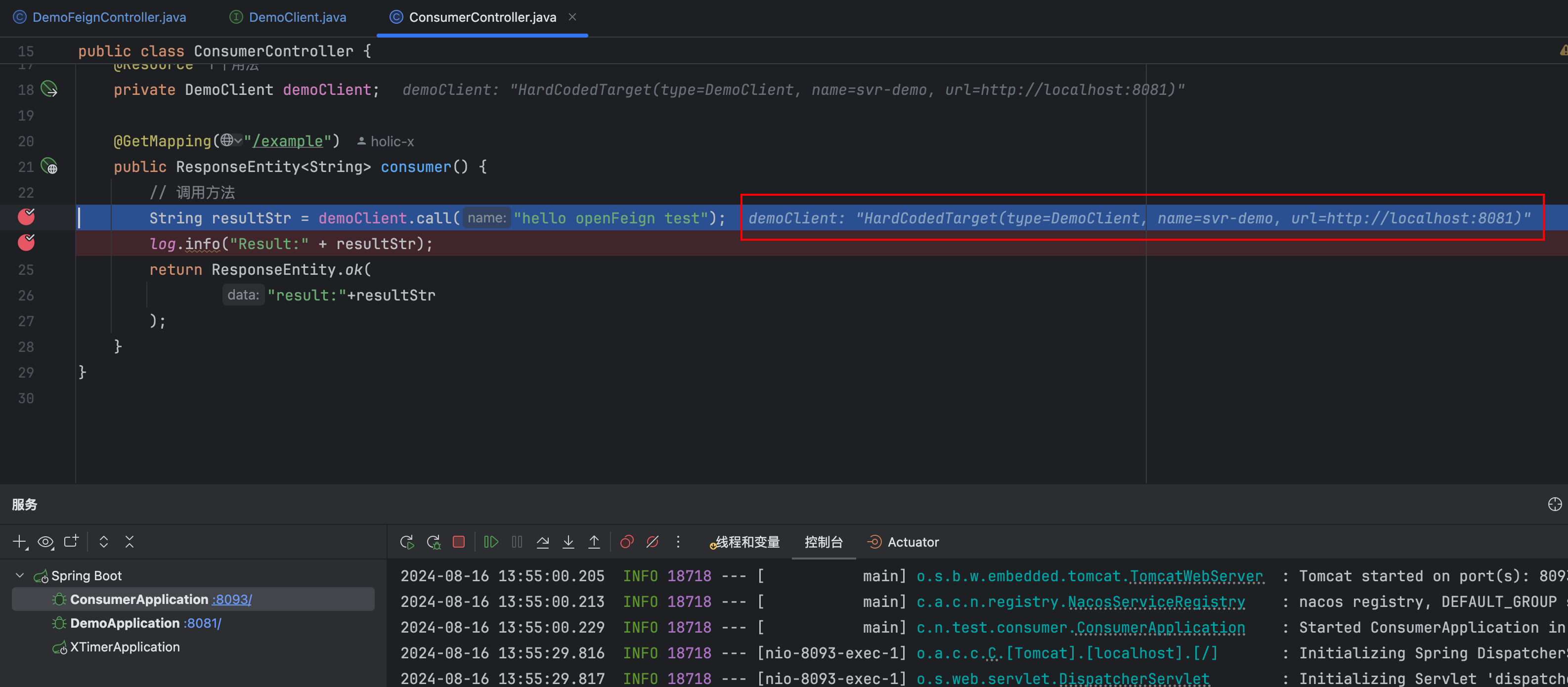Rerun in debug mode icon

(x=434, y=542)
